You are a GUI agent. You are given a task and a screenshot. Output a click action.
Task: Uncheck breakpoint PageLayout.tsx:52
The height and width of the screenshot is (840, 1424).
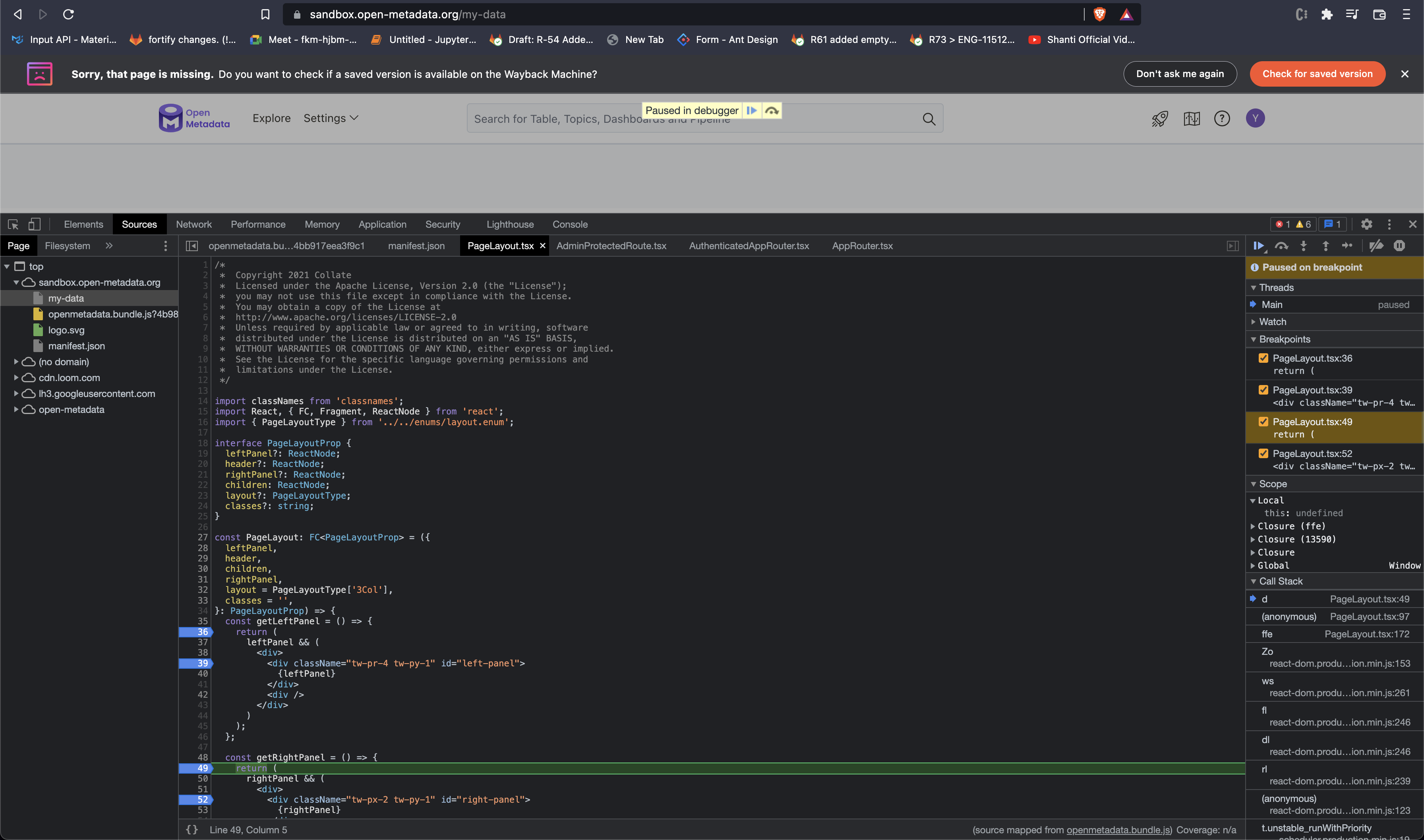click(x=1263, y=453)
